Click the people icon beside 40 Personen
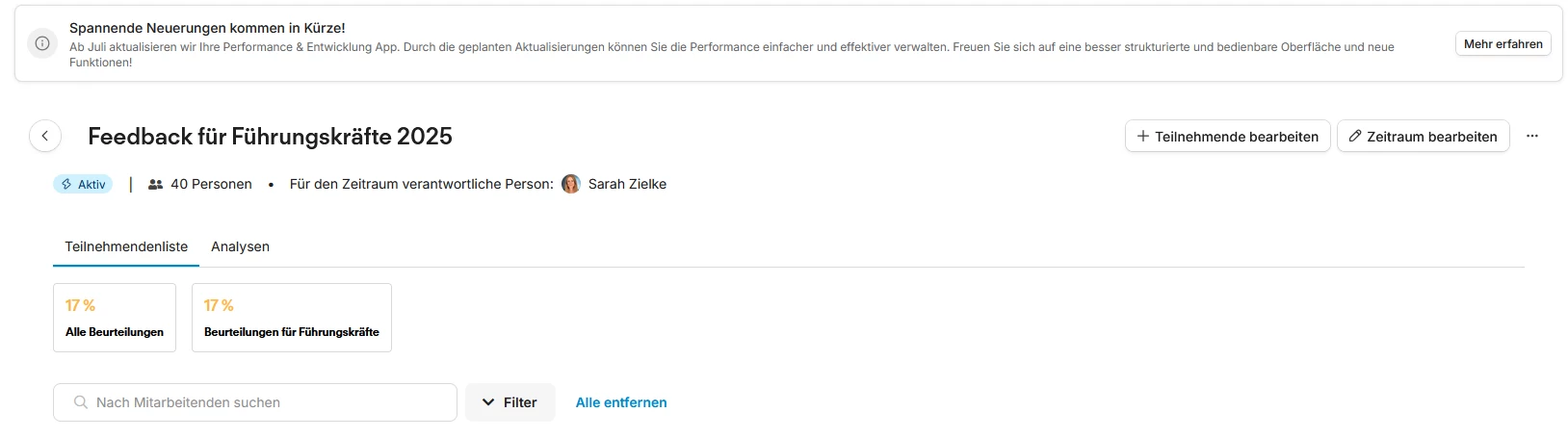Image resolution: width=1568 pixels, height=438 pixels. pos(155,184)
